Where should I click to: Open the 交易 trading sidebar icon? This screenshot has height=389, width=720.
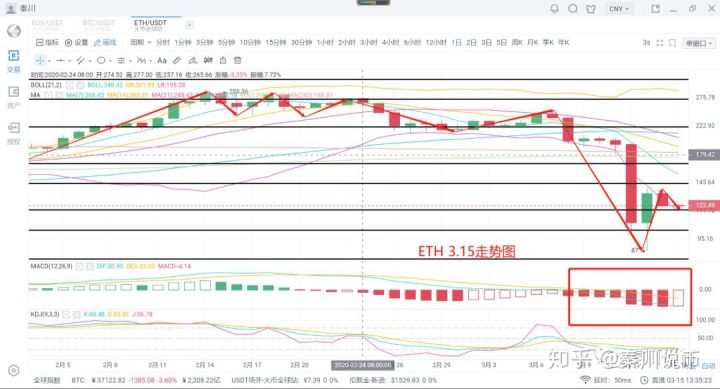(14, 61)
